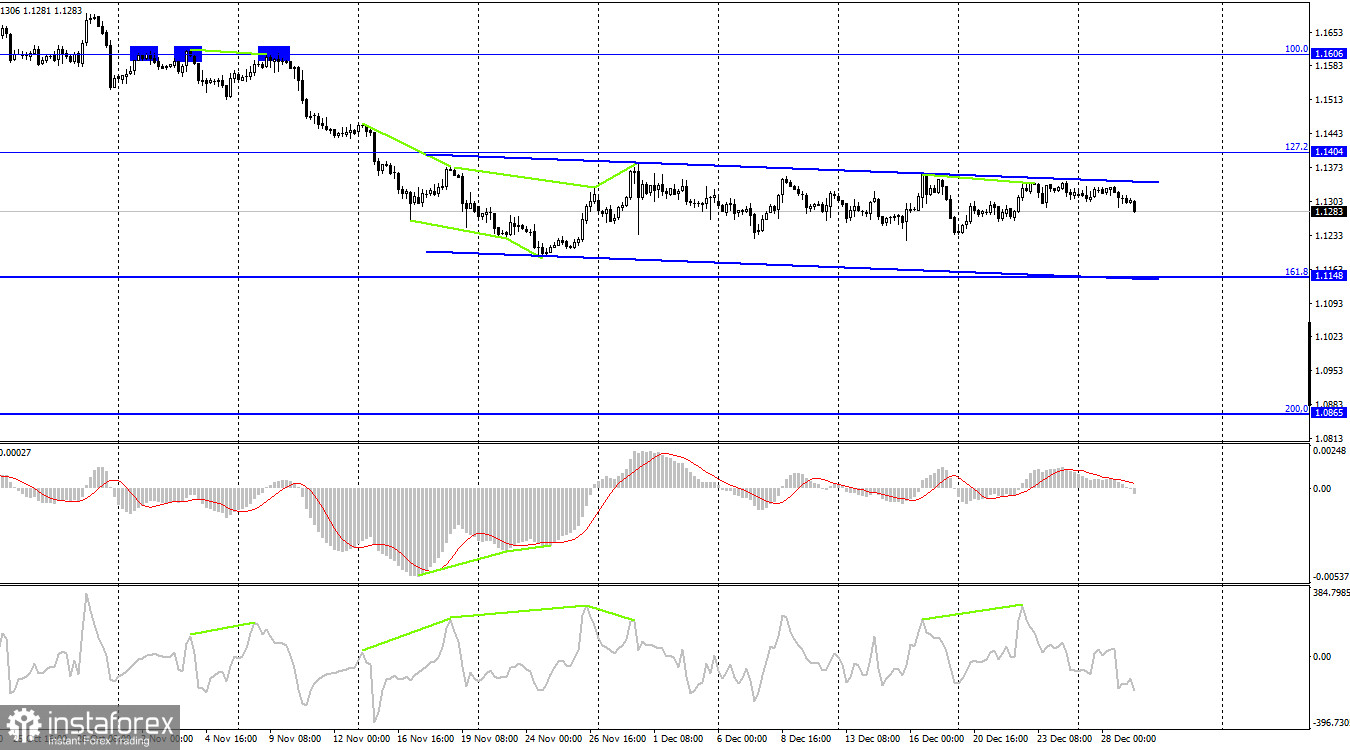Click the 1.1583 price axis value
The width and height of the screenshot is (1350, 750).
(1330, 66)
